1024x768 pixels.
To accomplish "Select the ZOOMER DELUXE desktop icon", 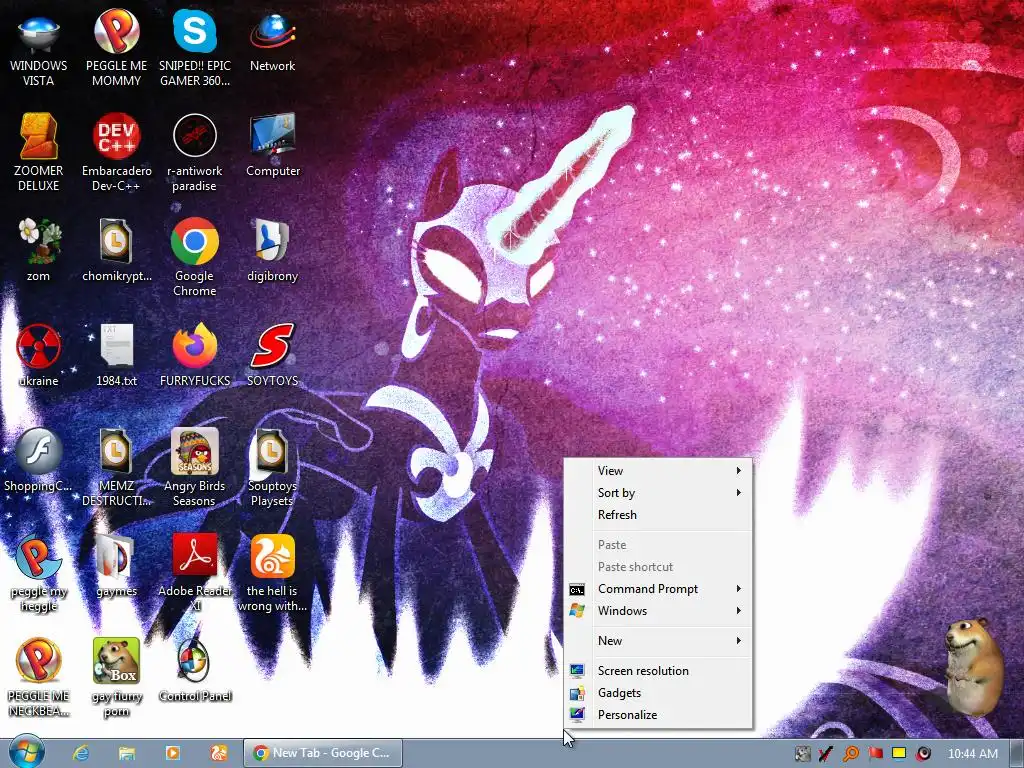I will point(39,153).
